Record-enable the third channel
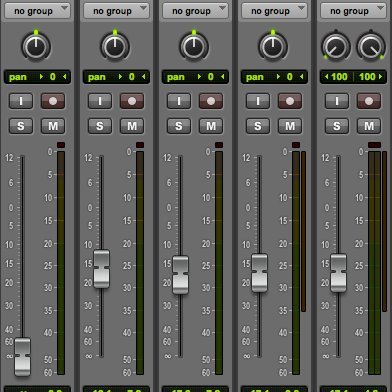The width and height of the screenshot is (392, 392). (x=211, y=101)
